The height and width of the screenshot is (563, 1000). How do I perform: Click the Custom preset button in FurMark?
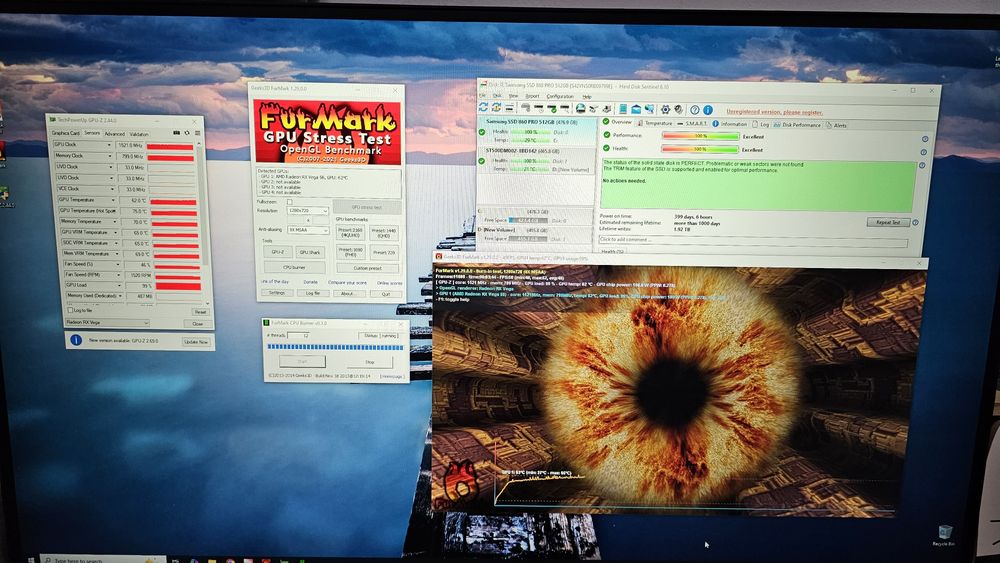point(368,268)
